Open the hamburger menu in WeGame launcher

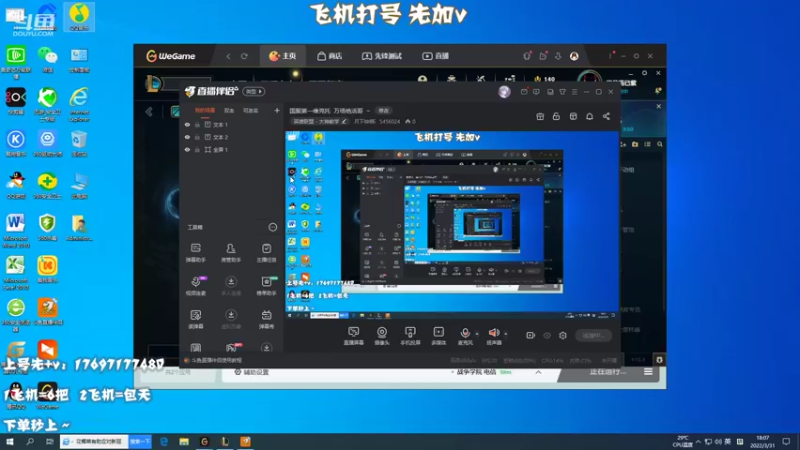[x=648, y=372]
